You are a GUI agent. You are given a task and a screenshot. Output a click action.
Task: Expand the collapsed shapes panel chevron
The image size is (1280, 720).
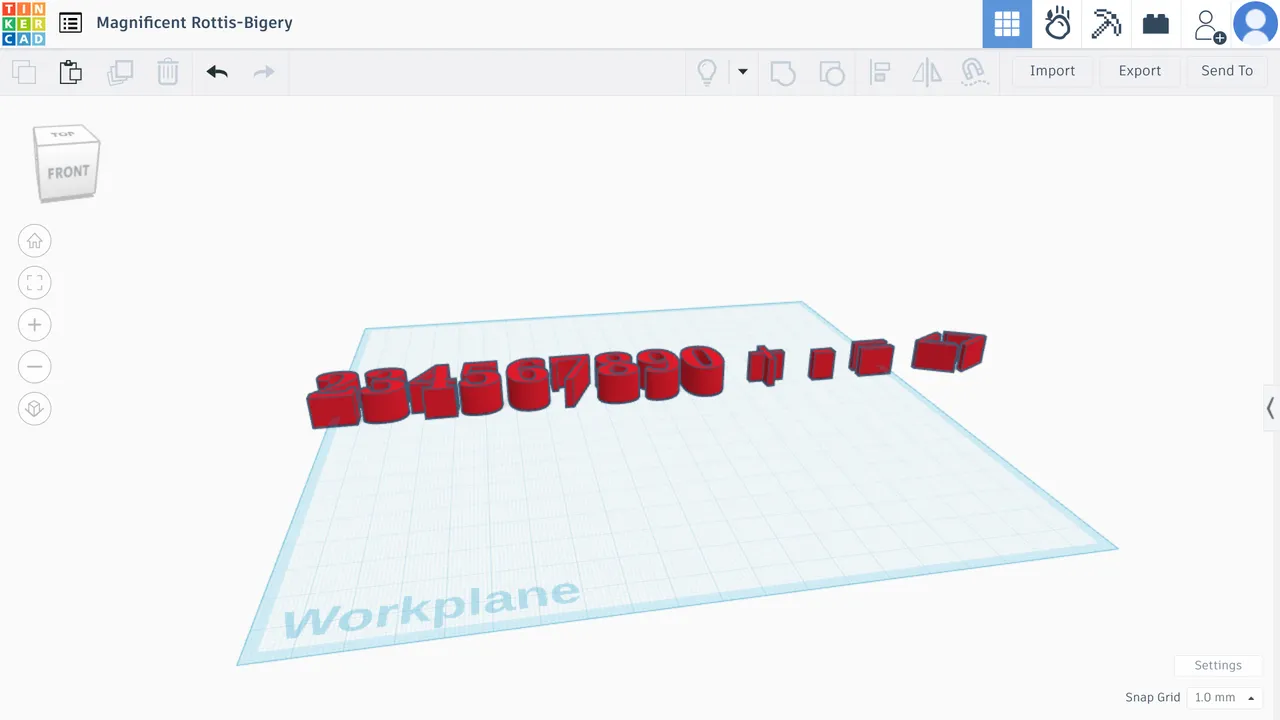[x=1270, y=408]
